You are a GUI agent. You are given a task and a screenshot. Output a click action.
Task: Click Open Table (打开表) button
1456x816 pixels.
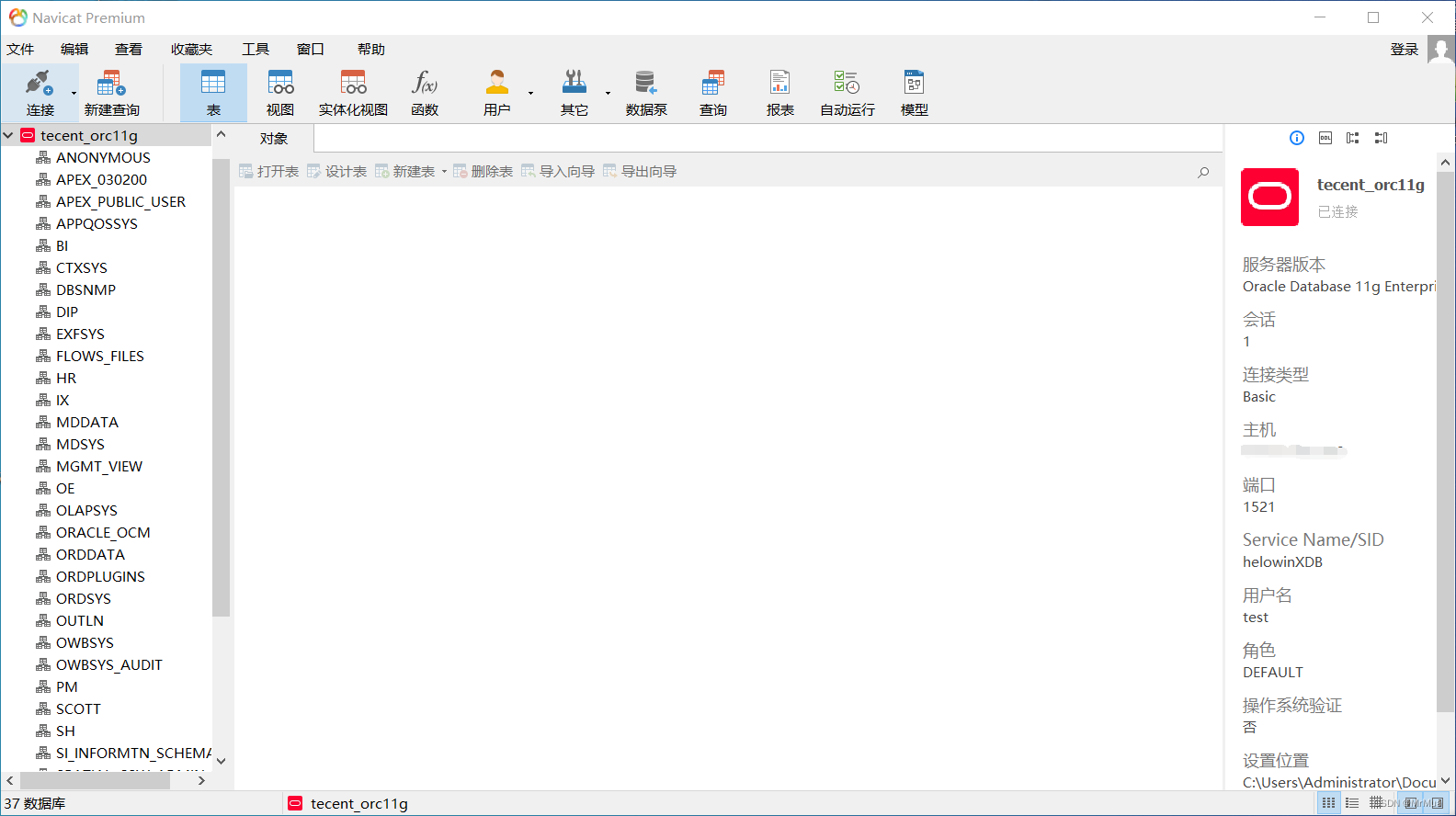[268, 172]
